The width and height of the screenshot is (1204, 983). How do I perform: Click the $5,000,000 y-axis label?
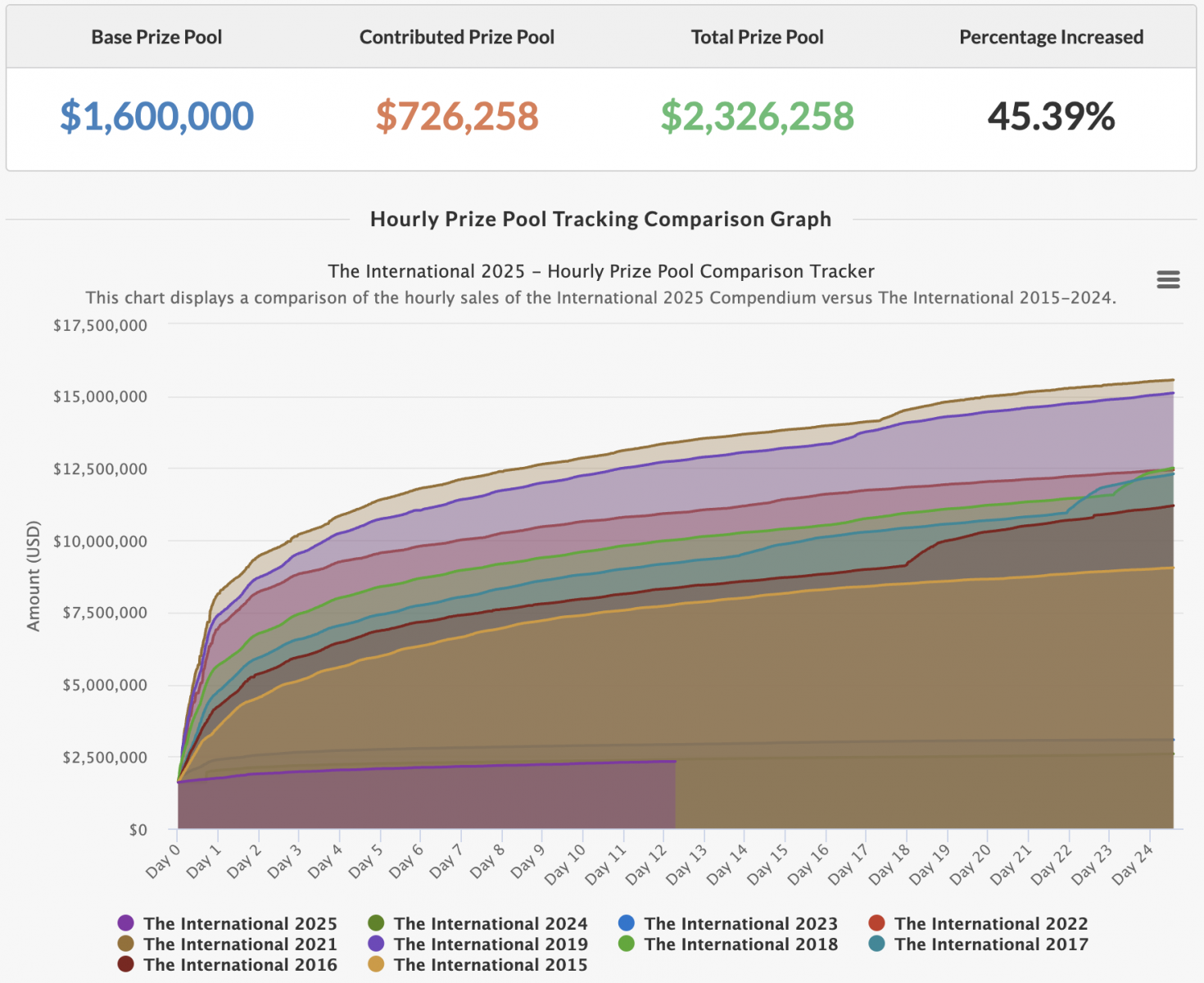105,685
